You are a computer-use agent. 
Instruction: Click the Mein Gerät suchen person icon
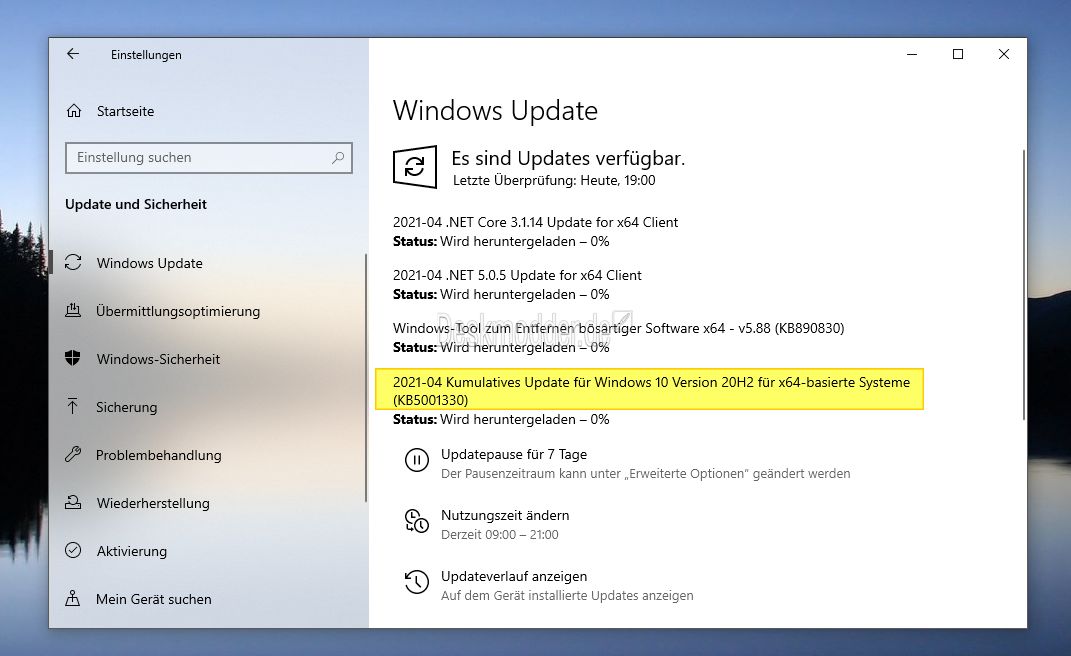pyautogui.click(x=72, y=599)
